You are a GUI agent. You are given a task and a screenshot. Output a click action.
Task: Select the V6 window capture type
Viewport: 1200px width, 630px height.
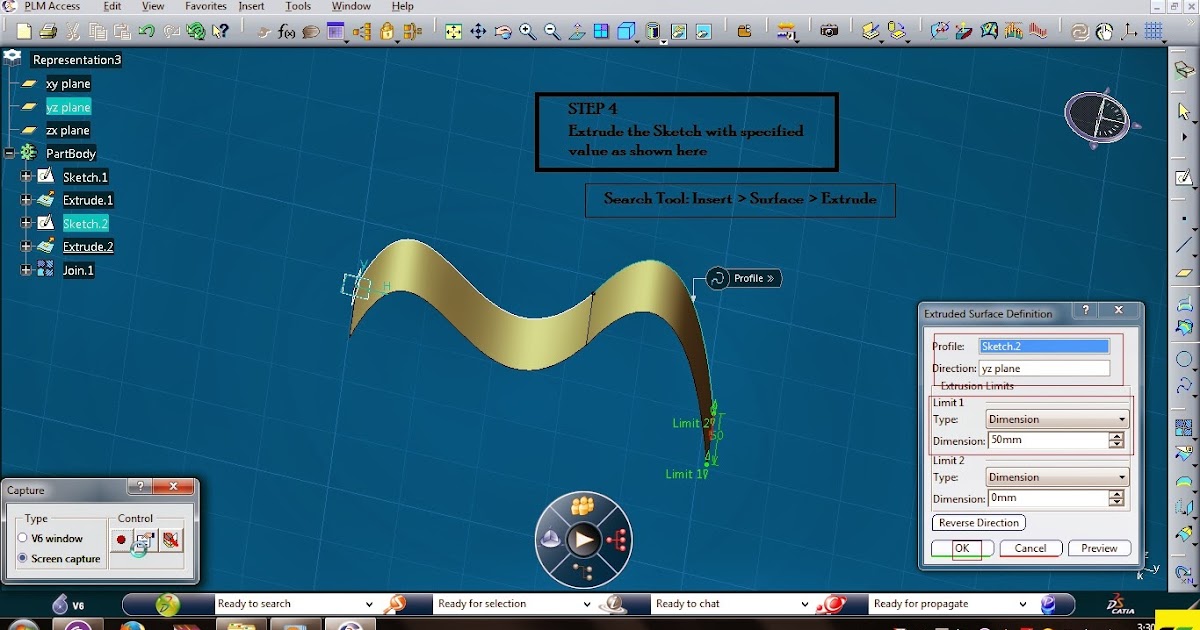23,538
